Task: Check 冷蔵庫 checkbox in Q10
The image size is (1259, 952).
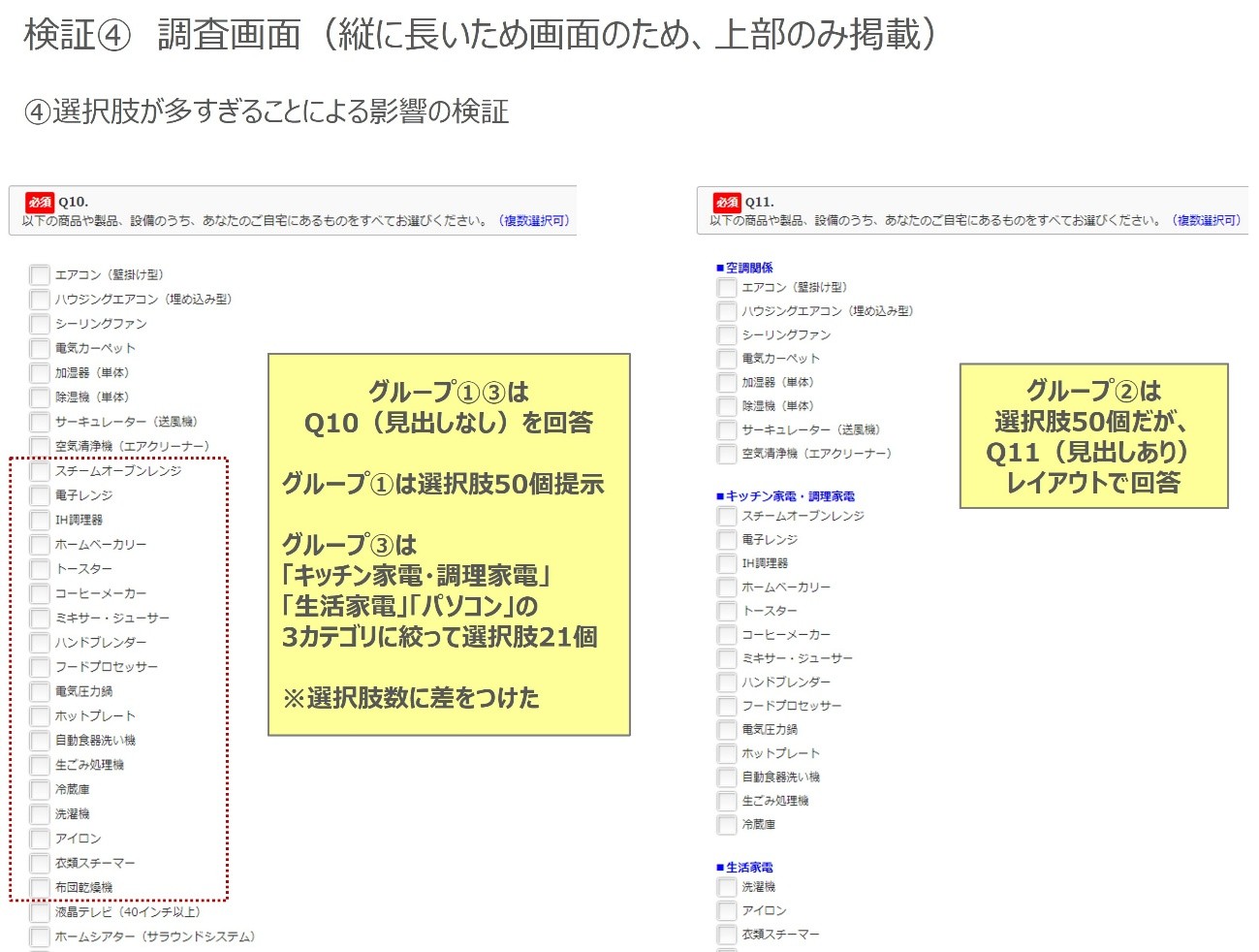Action: 39,789
